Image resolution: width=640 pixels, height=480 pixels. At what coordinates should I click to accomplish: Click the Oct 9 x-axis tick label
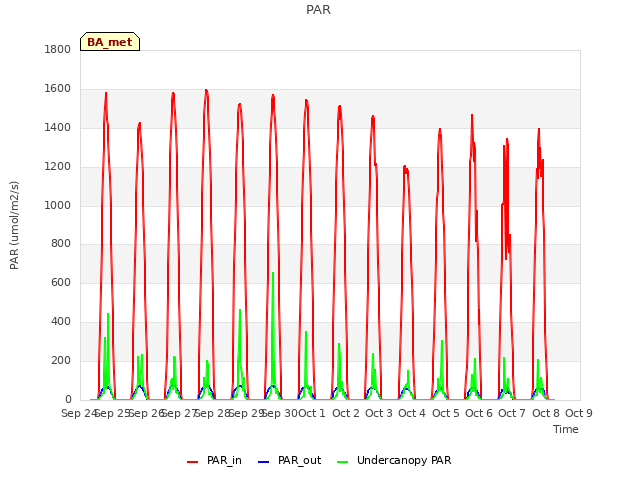[x=579, y=413]
